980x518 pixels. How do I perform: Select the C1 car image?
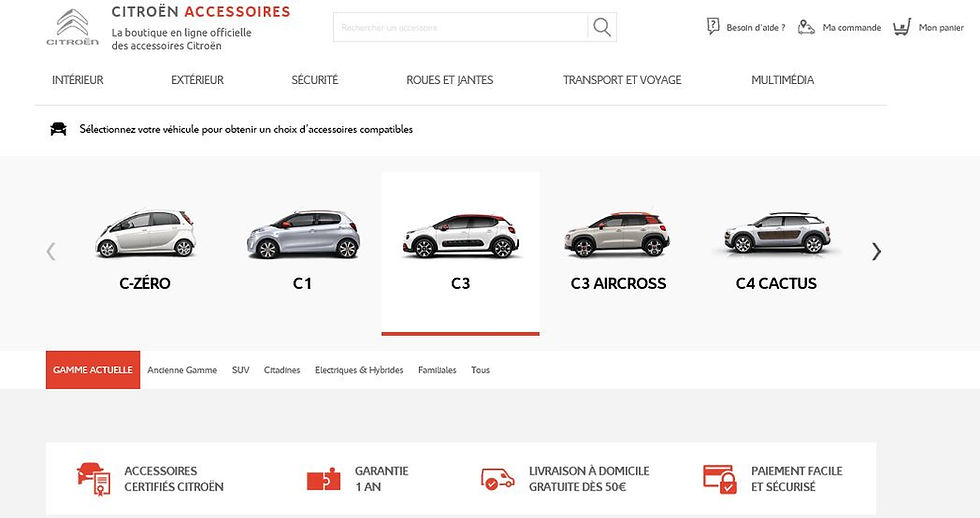point(303,234)
